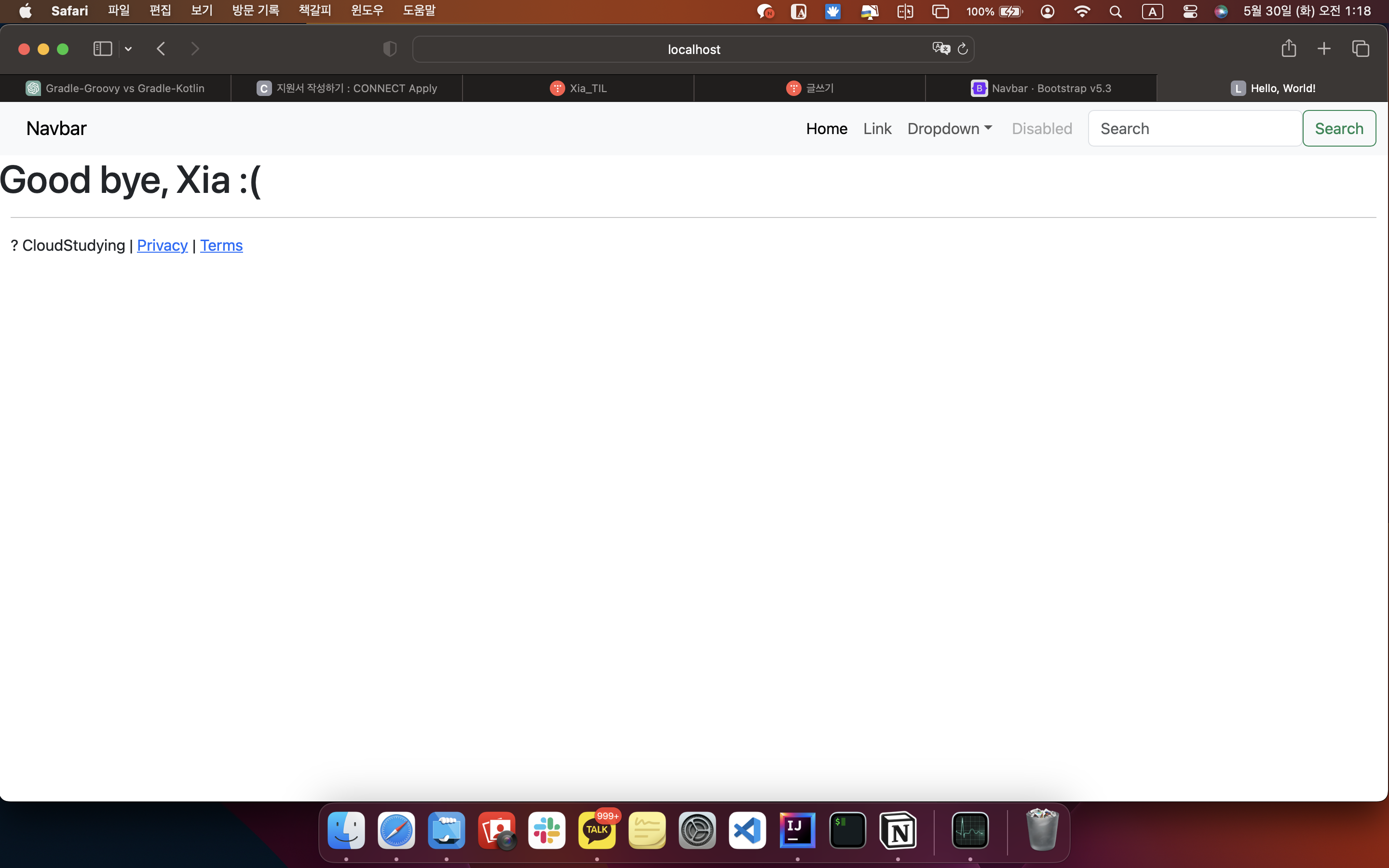Click the privacy report shield icon
The image size is (1389, 868).
pos(390,49)
